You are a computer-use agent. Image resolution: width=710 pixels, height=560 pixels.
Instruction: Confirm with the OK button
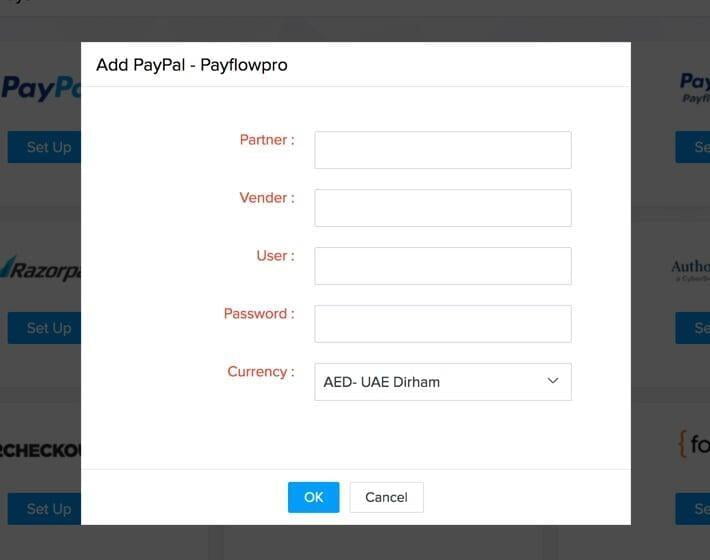tap(313, 497)
